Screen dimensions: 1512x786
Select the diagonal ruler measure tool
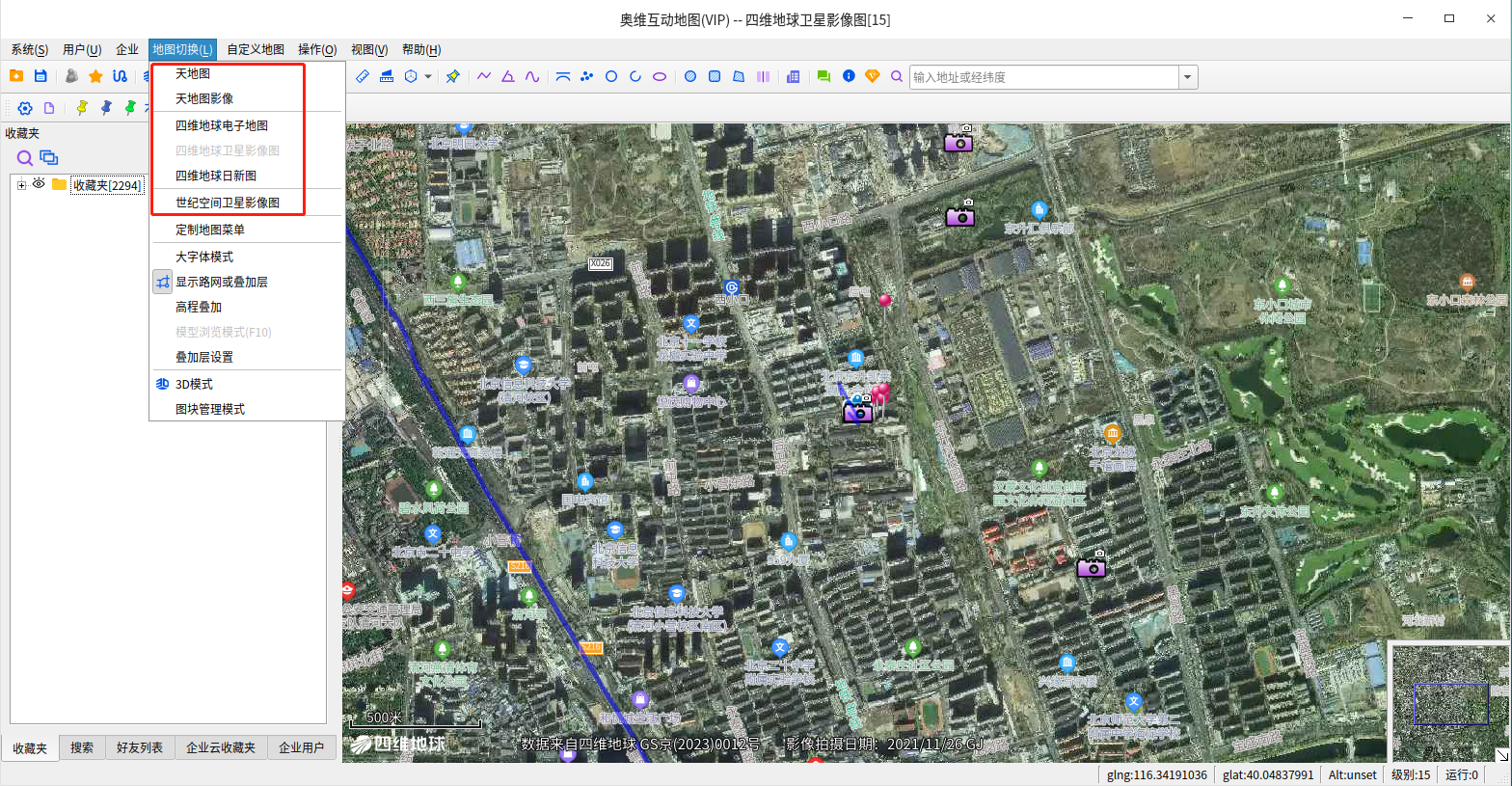click(x=363, y=76)
